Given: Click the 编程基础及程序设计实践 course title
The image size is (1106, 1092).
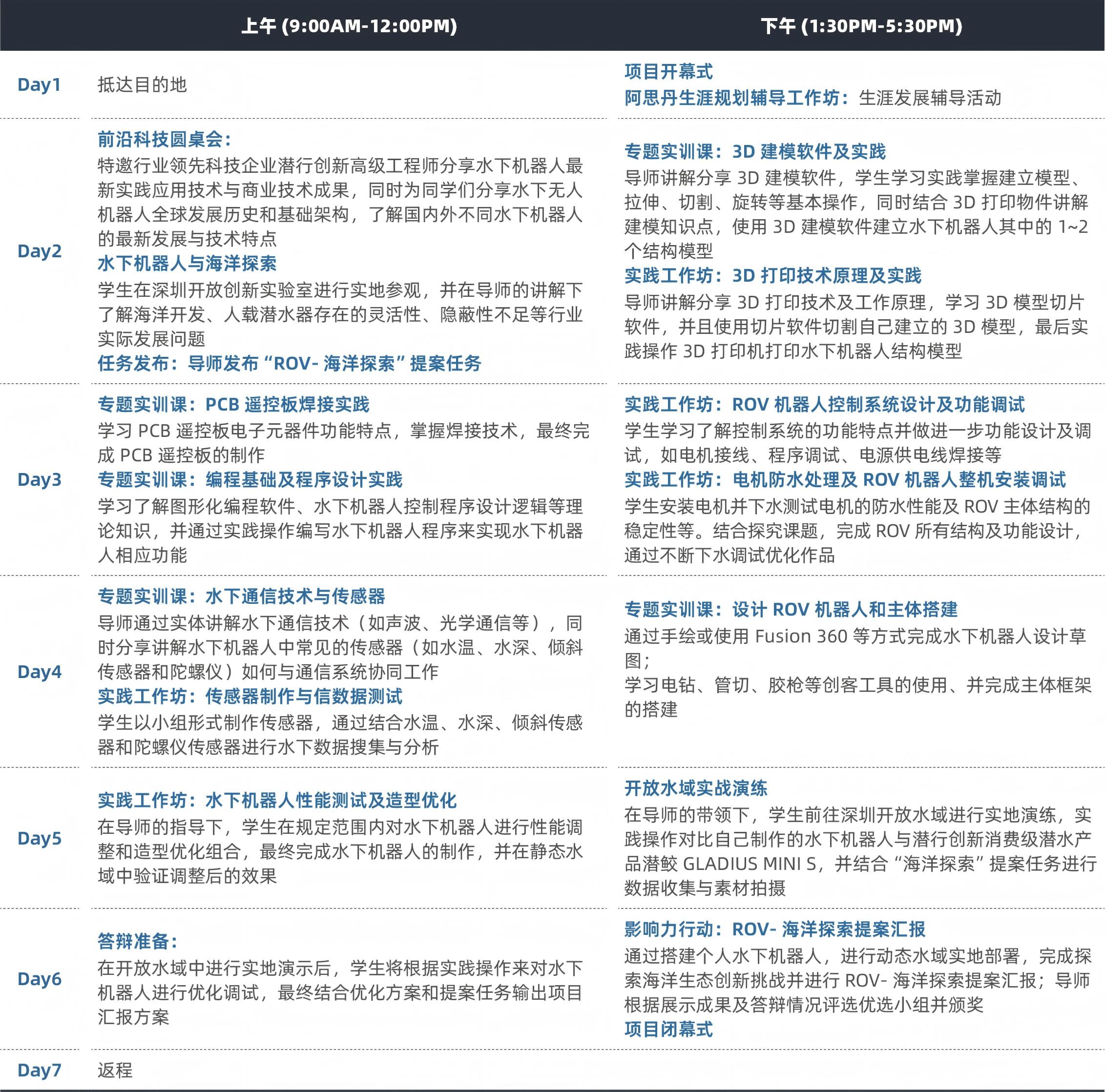Looking at the screenshot, I should tap(304, 479).
